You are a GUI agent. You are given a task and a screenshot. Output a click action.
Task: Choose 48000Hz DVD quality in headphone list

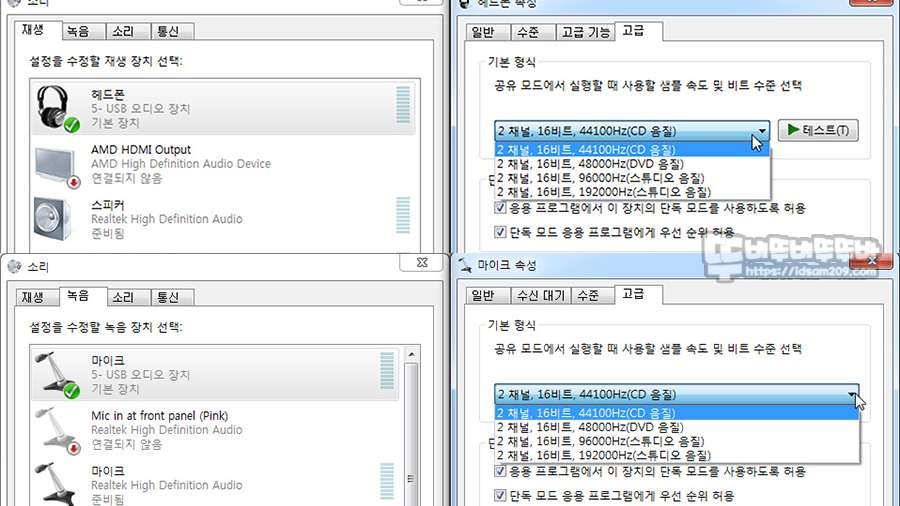(632, 164)
